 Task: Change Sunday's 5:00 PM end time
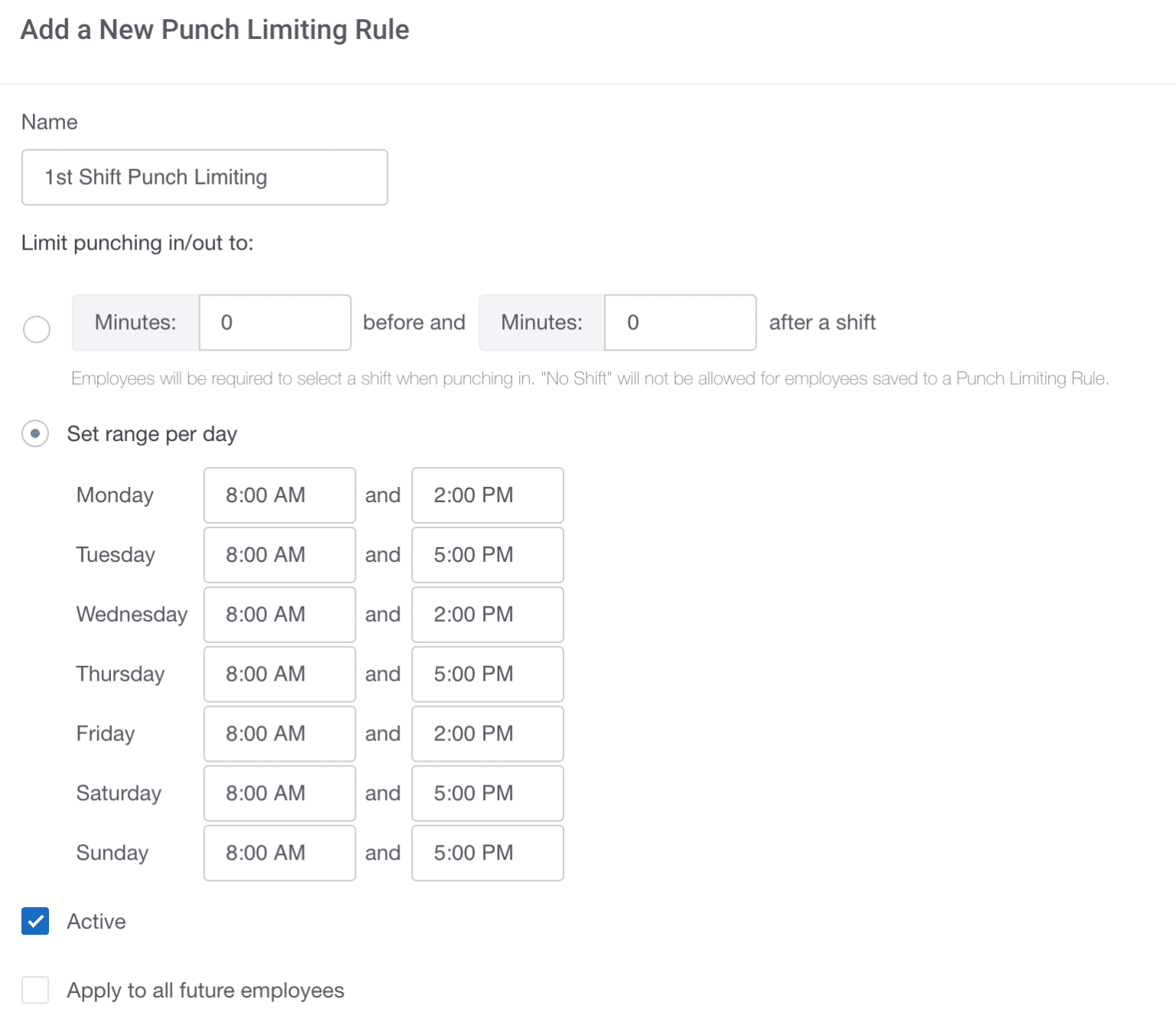(487, 853)
